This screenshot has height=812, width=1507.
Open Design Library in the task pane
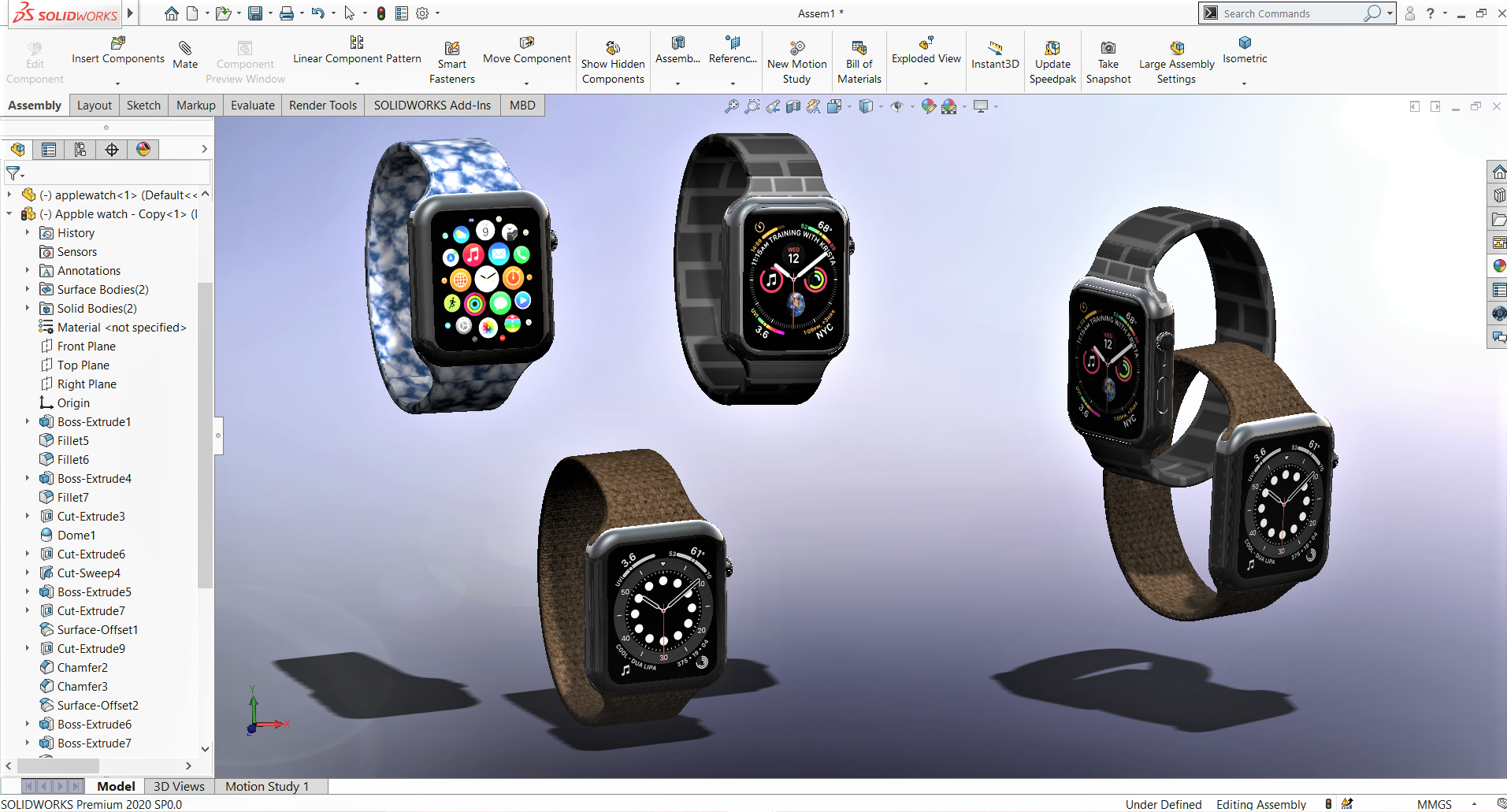(1499, 195)
